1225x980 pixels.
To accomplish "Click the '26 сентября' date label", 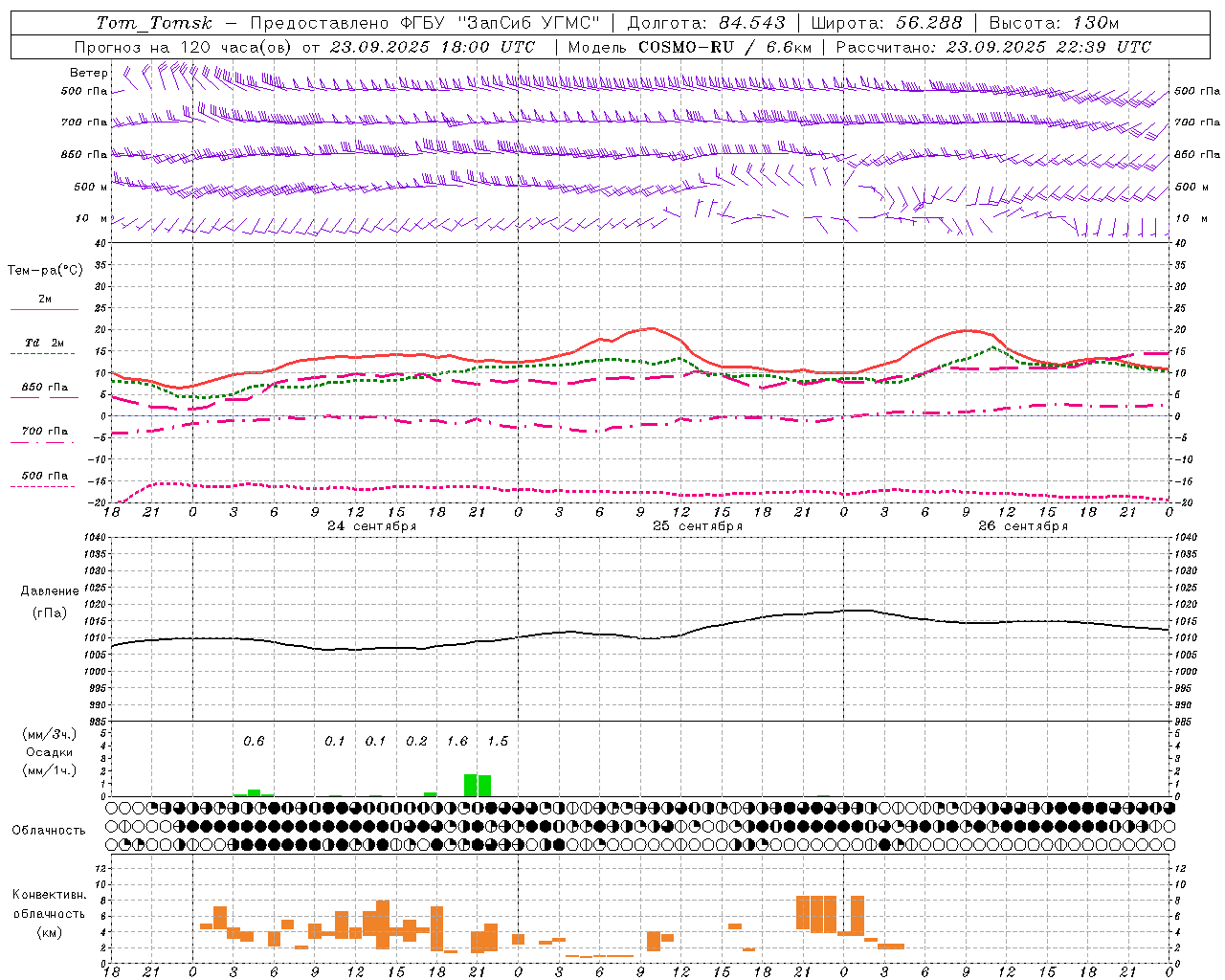I will click(x=1023, y=526).
